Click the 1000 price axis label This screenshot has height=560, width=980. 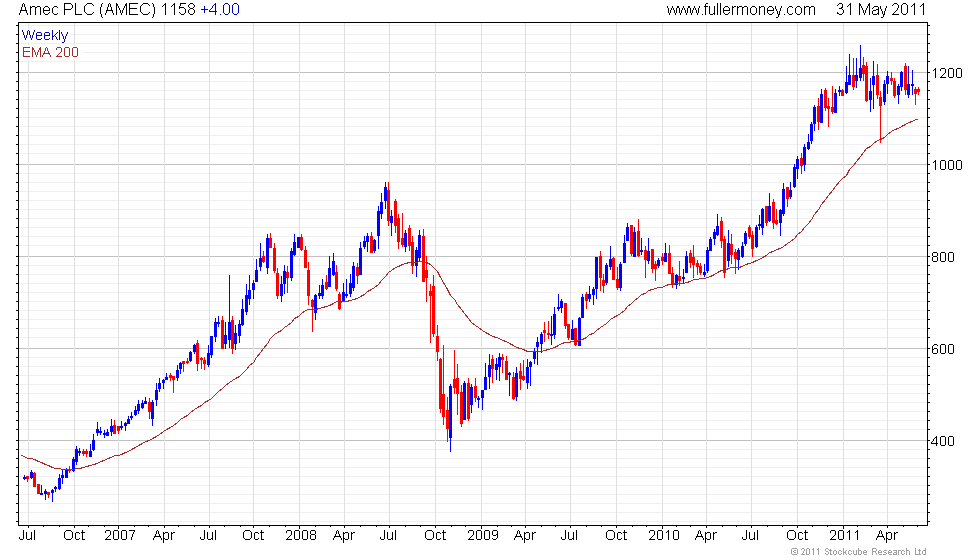(x=947, y=165)
